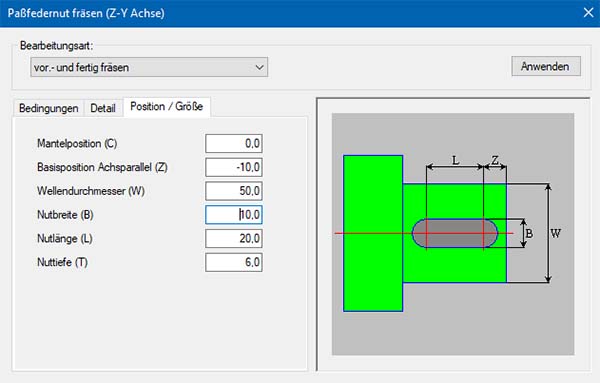Select the 'vor.- und fertig fräsen' combo box
600x383 pixels.
click(x=149, y=67)
